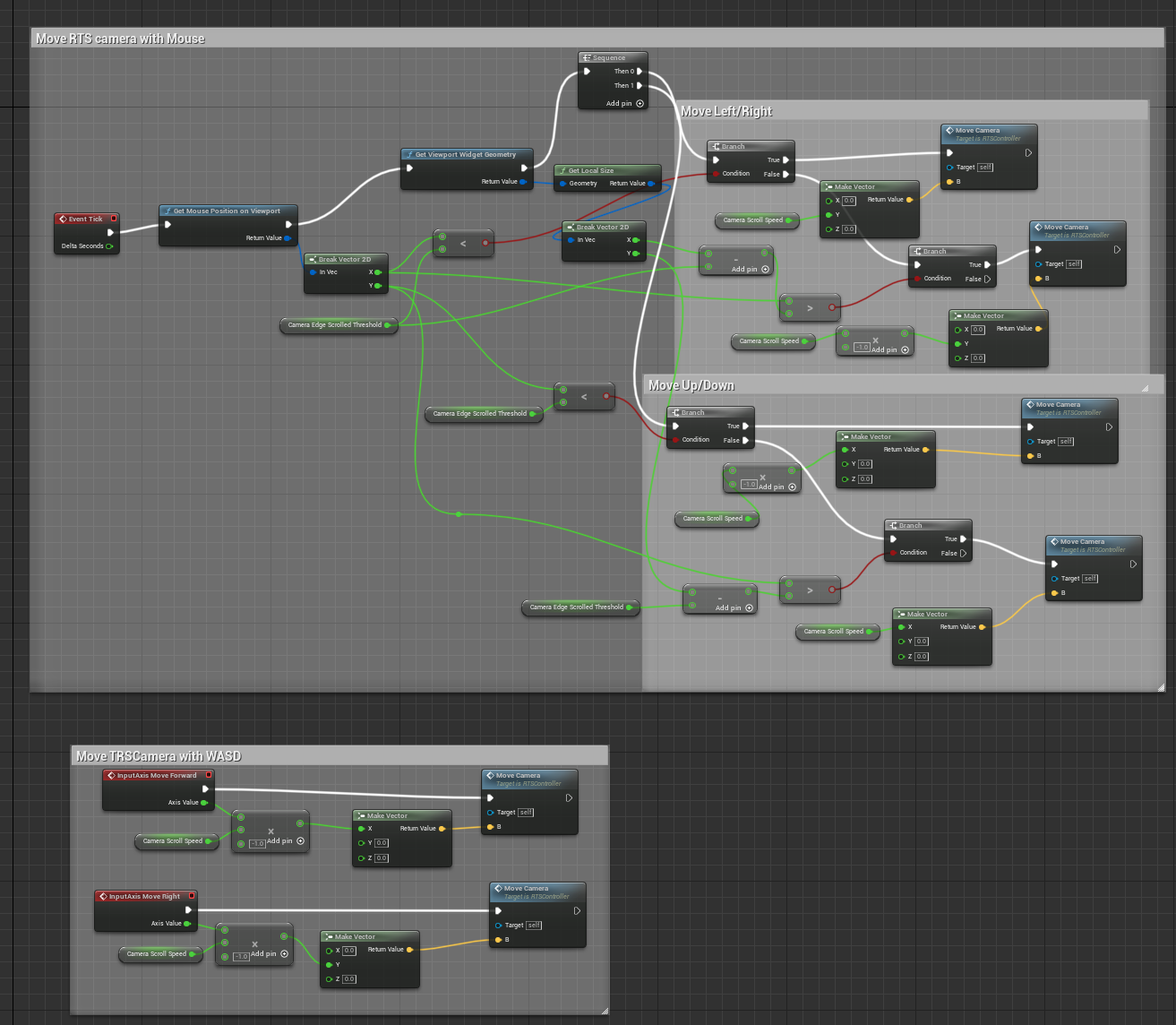1176x1025 pixels.
Task: Click InputAxis Move Forward's execution output pin
Action: (205, 789)
